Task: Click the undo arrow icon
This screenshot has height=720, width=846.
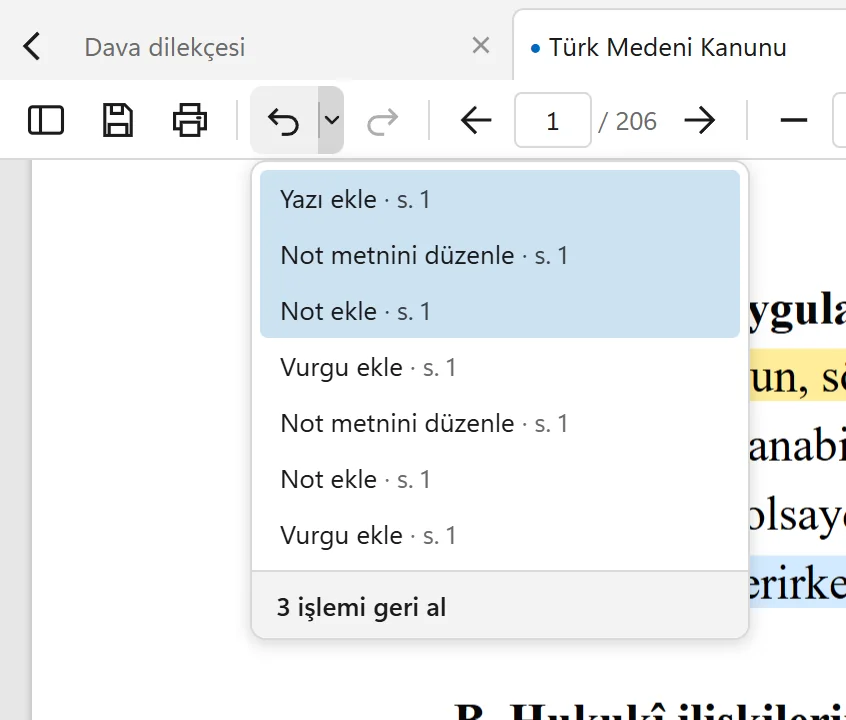Action: point(284,120)
